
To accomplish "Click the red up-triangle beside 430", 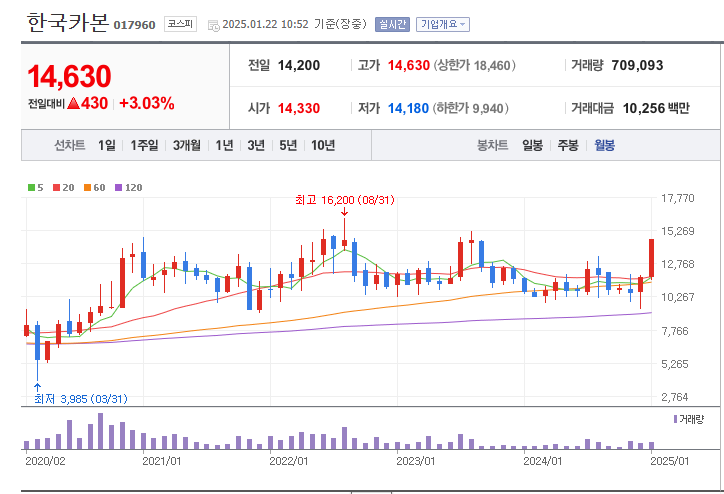I will 73,103.
